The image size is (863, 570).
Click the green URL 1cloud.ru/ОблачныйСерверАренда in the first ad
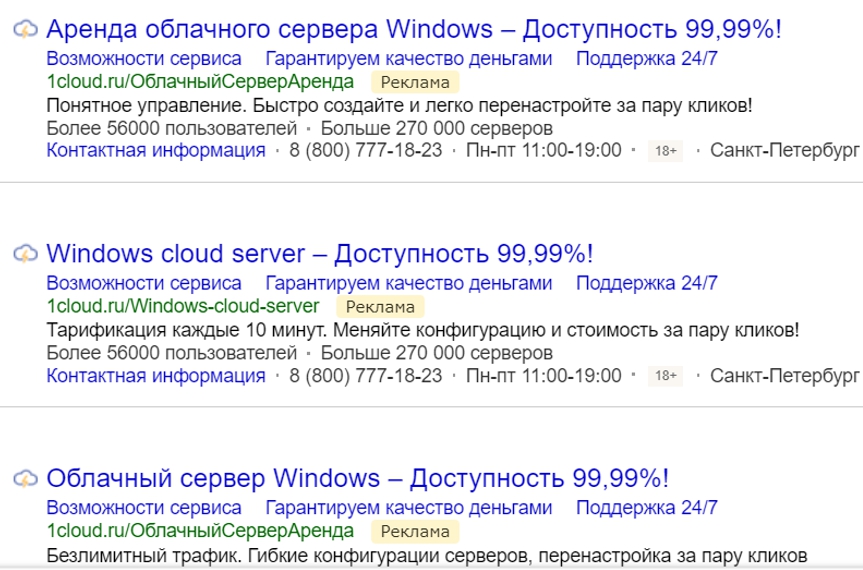pos(200,81)
